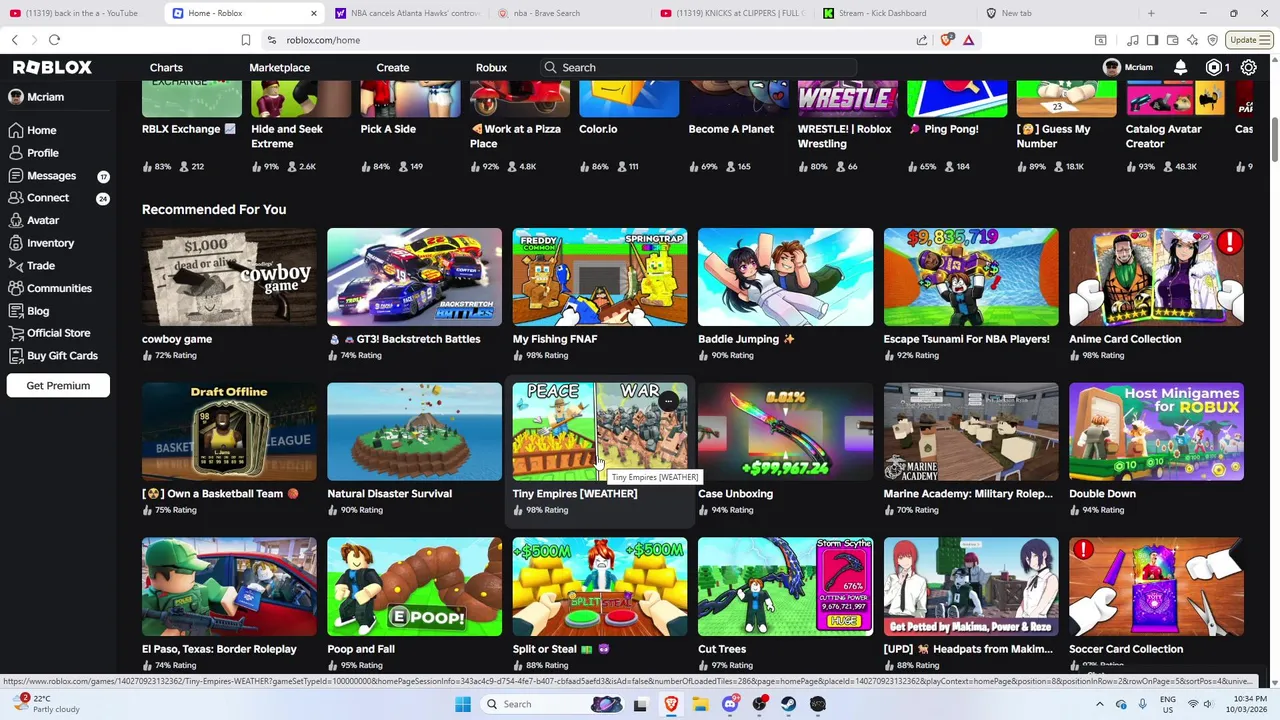Open Windows Start menu

[463, 704]
